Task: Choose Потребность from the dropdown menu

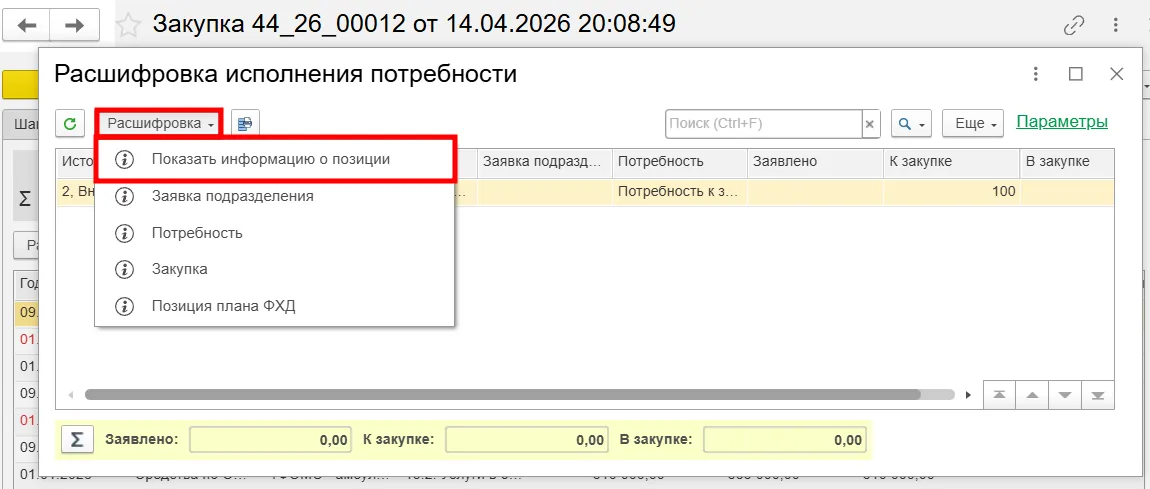Action: point(274,233)
